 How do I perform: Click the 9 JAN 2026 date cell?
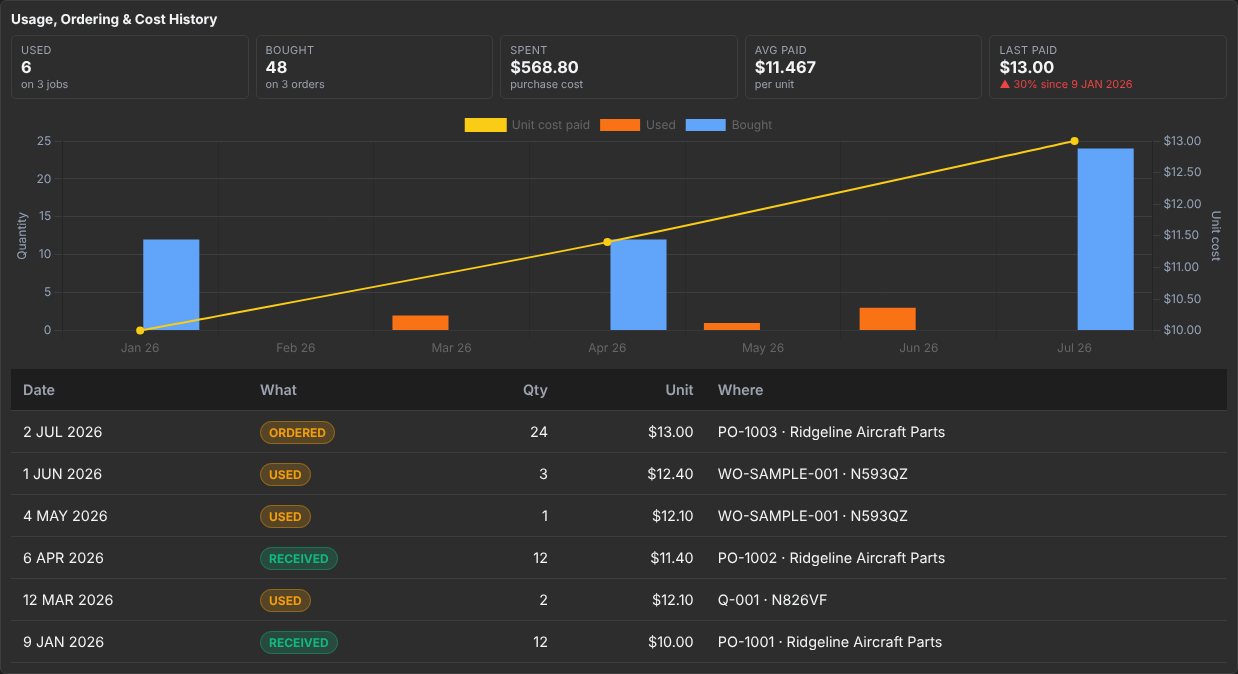[63, 642]
